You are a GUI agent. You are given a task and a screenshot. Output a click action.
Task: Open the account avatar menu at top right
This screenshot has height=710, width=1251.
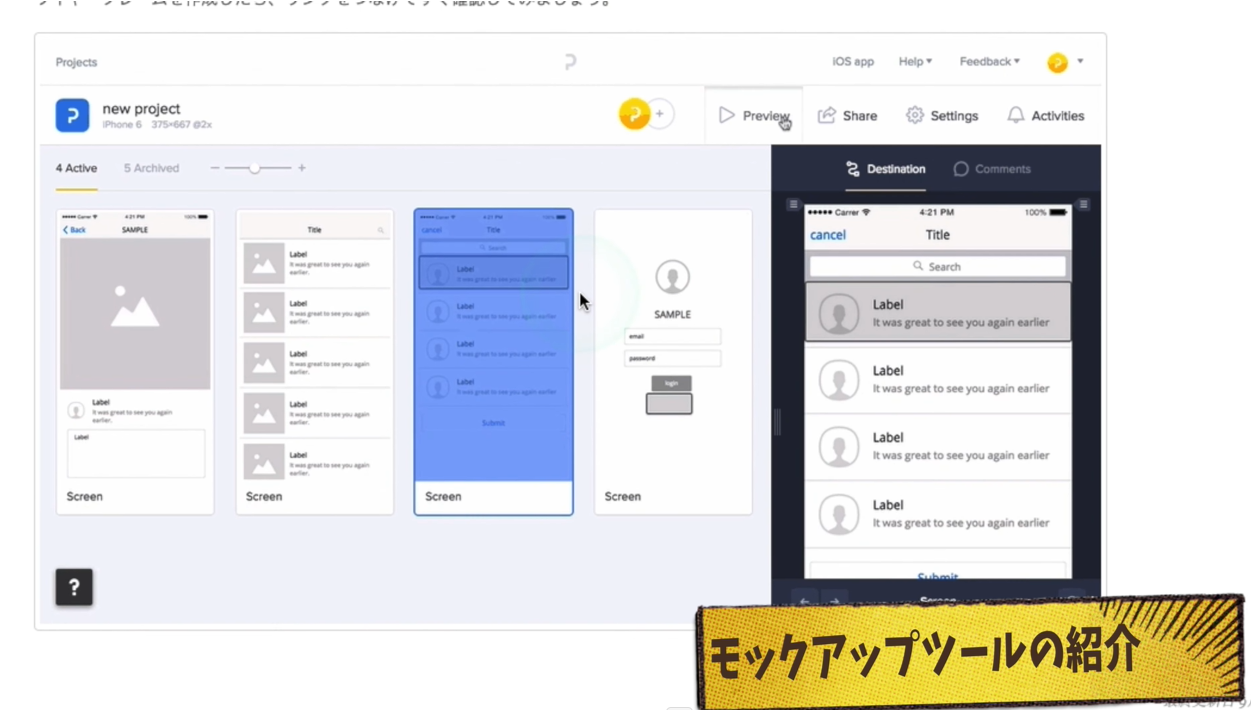[x=1065, y=62]
